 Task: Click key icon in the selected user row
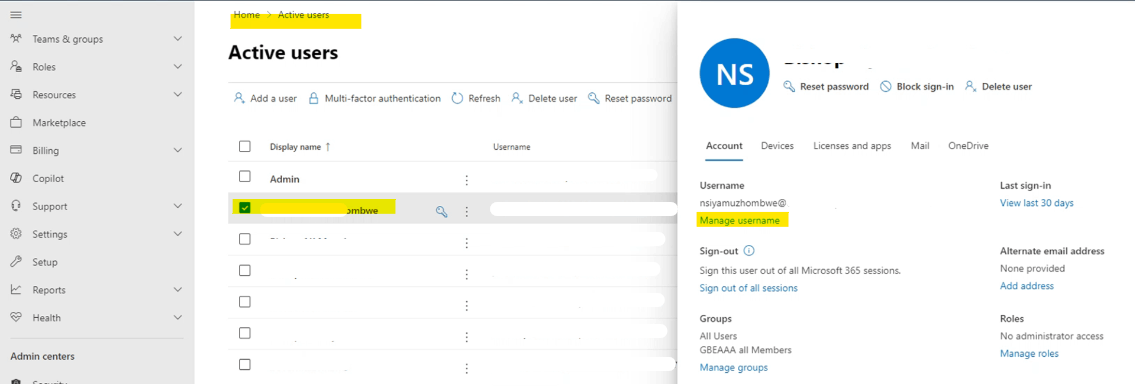click(441, 211)
